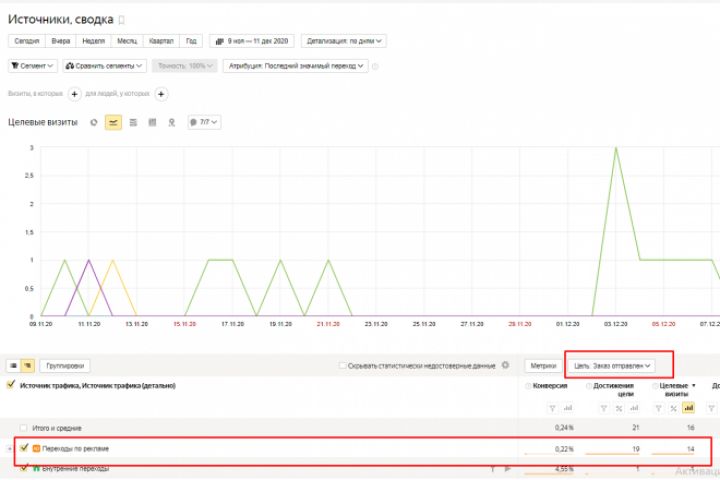Check the 'Итого и средние' row
Viewport: 720px width, 480px height.
click(x=23, y=428)
